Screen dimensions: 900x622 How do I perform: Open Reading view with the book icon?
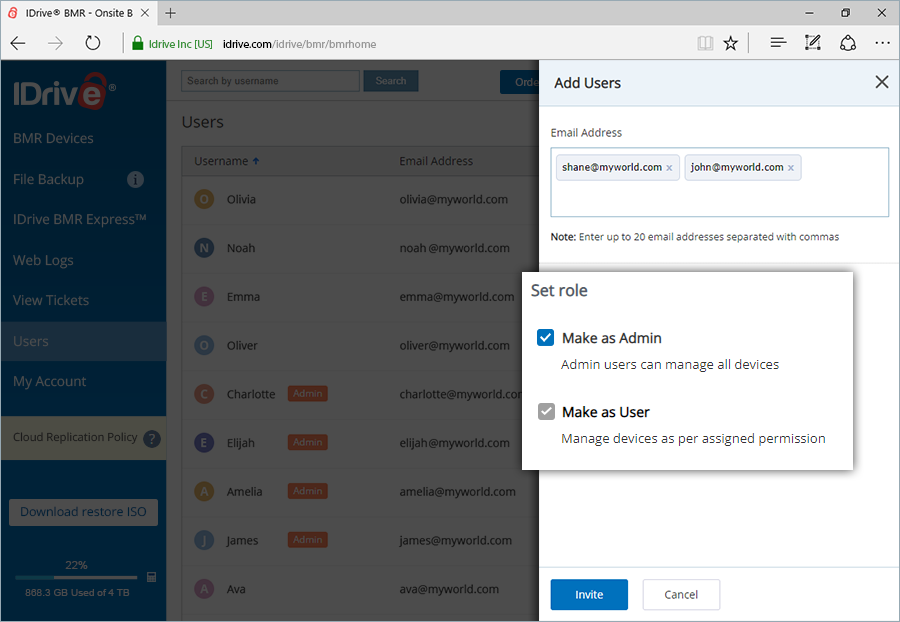[705, 43]
